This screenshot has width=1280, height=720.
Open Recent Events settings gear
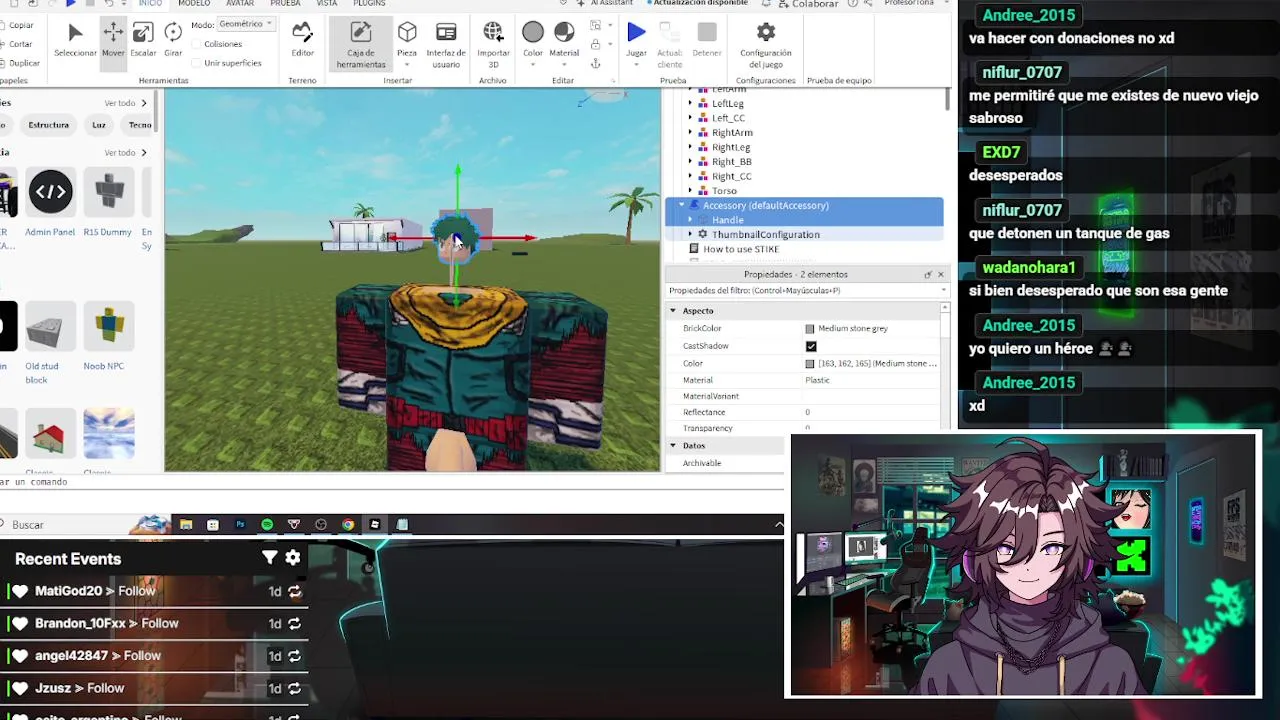pos(293,558)
